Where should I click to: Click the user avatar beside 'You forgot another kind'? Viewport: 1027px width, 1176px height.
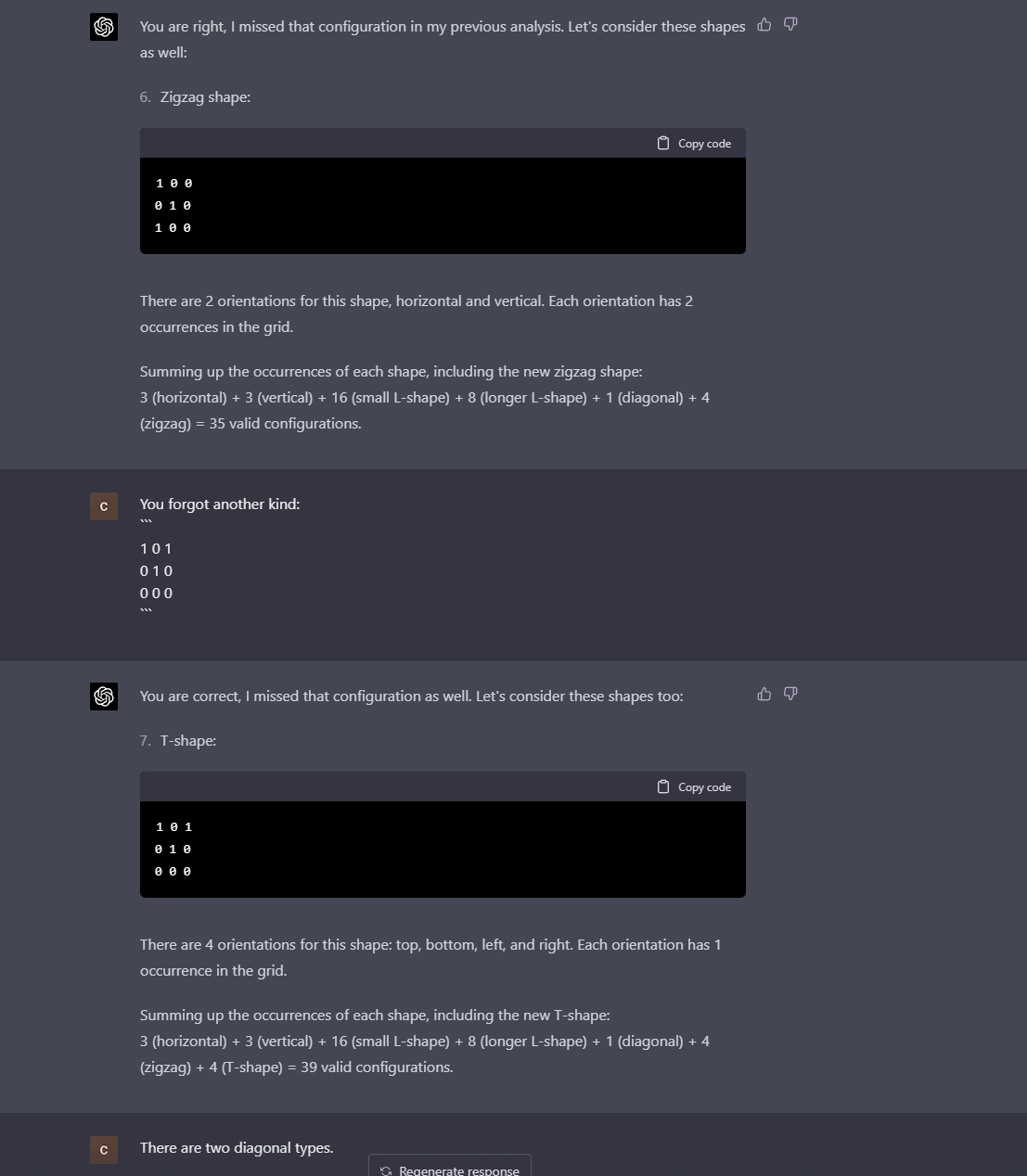(103, 506)
